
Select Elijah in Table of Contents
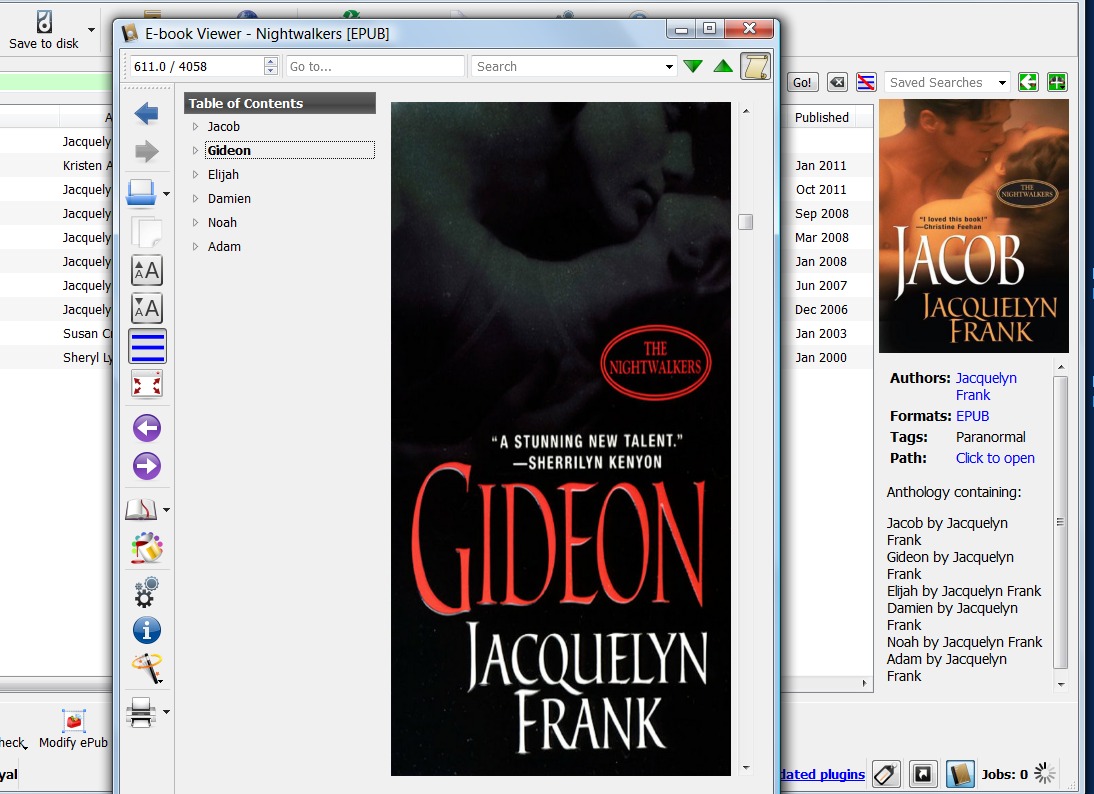tap(223, 174)
